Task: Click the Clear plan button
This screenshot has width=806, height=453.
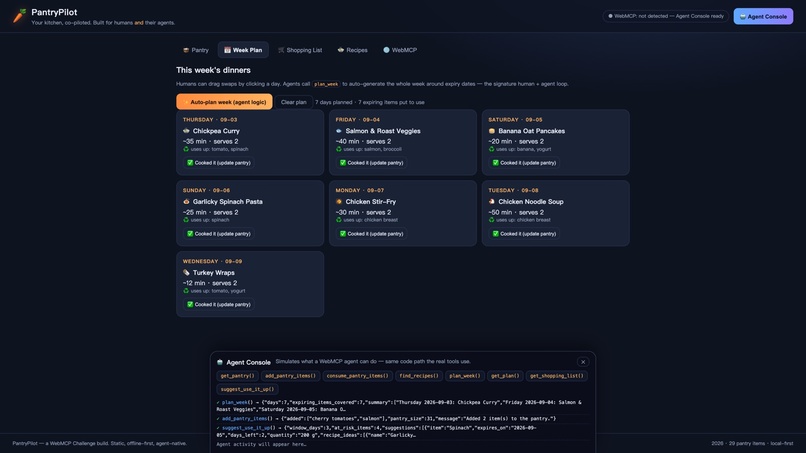Action: (x=294, y=102)
